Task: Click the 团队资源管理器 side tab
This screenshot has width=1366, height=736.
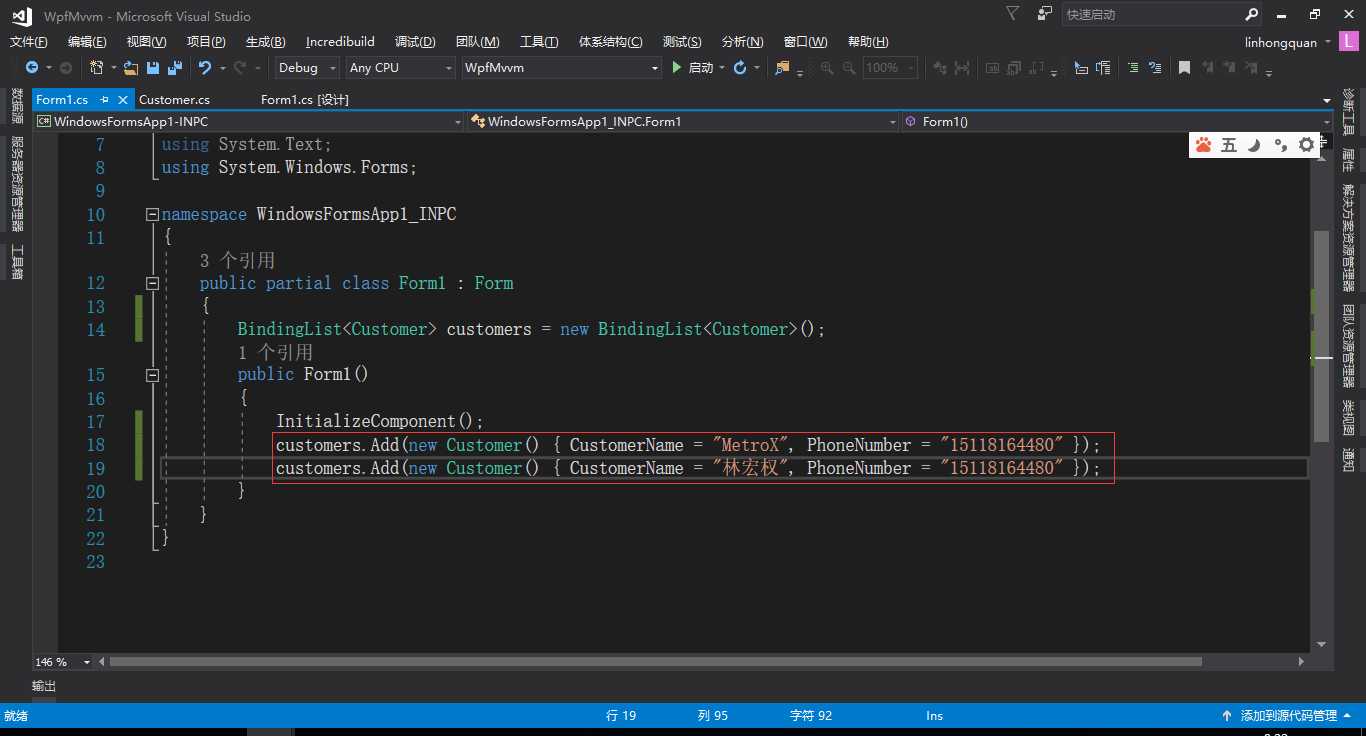Action: (1348, 346)
